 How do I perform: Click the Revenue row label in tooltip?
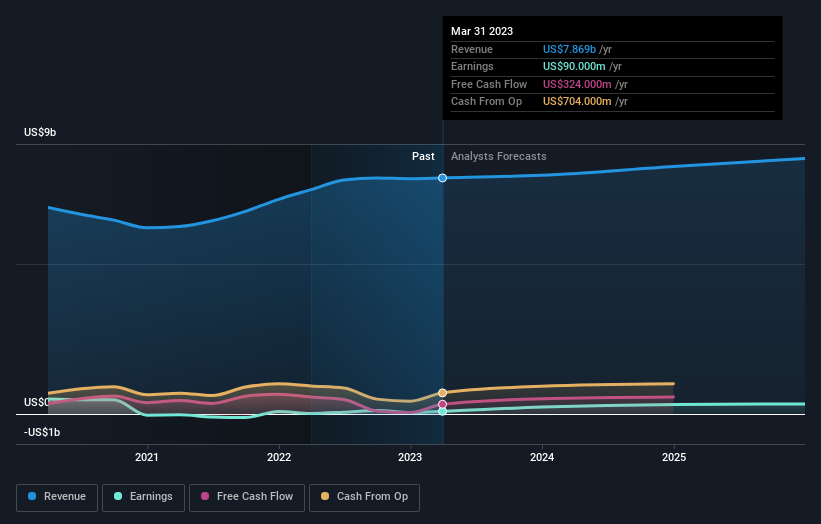point(472,49)
